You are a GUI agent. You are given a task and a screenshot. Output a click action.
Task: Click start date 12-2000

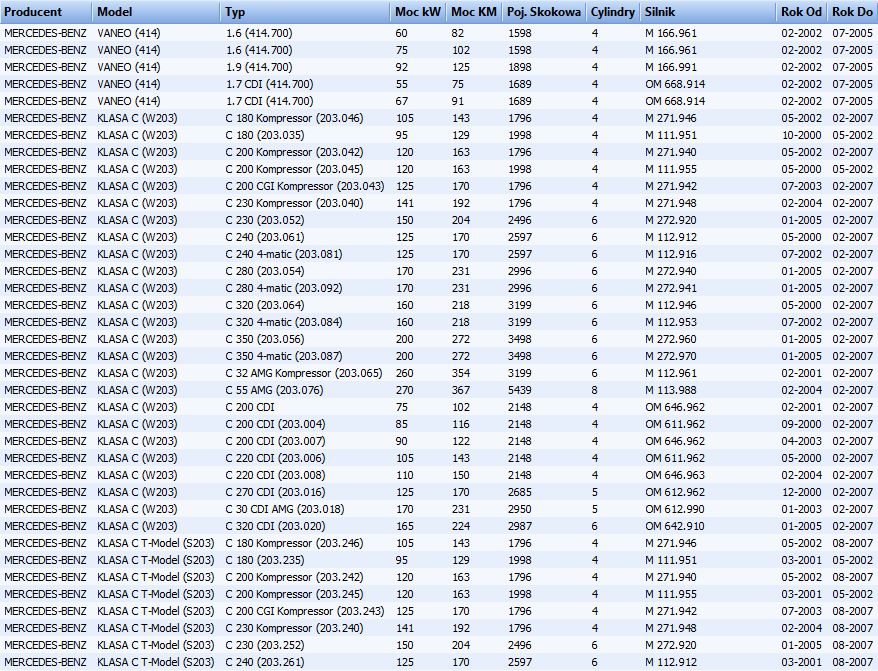[801, 492]
